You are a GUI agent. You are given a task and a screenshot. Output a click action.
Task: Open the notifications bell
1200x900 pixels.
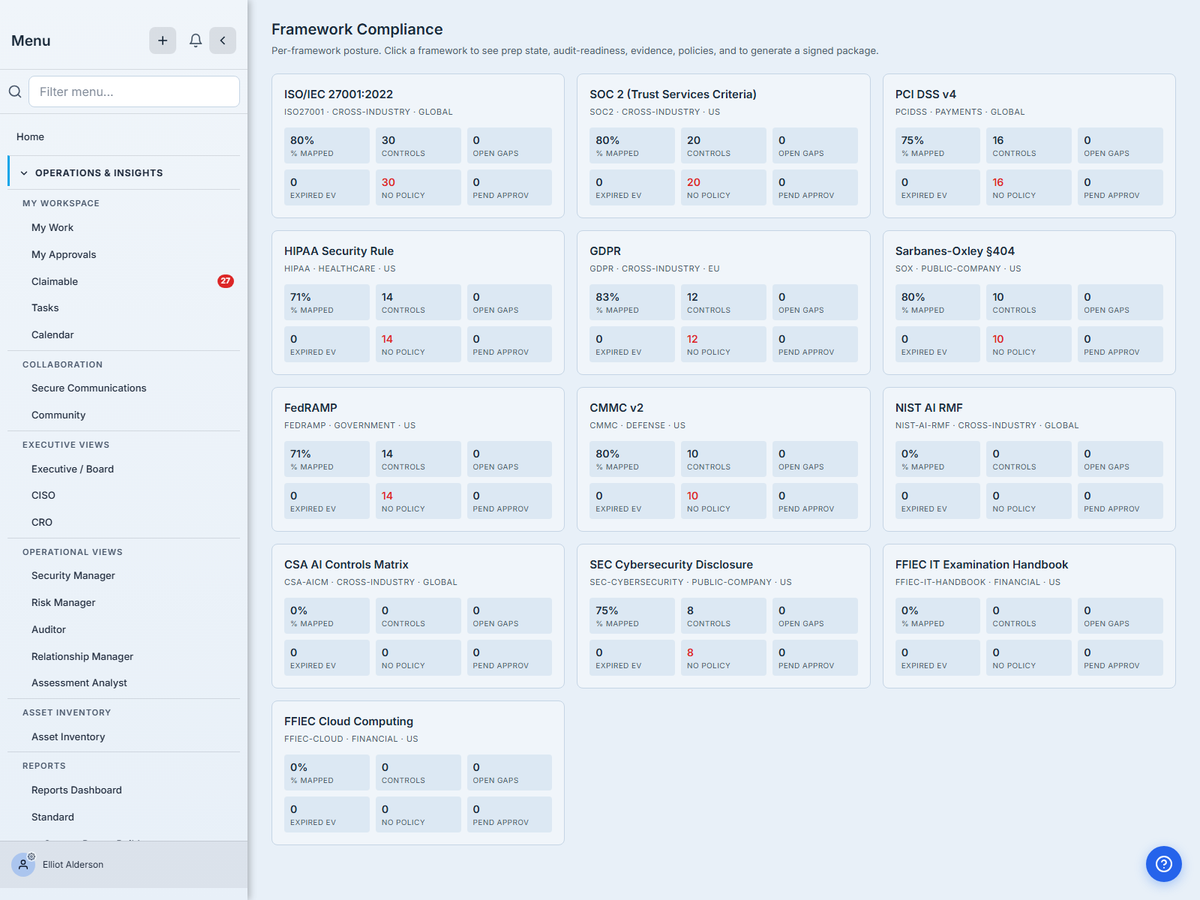pyautogui.click(x=196, y=40)
